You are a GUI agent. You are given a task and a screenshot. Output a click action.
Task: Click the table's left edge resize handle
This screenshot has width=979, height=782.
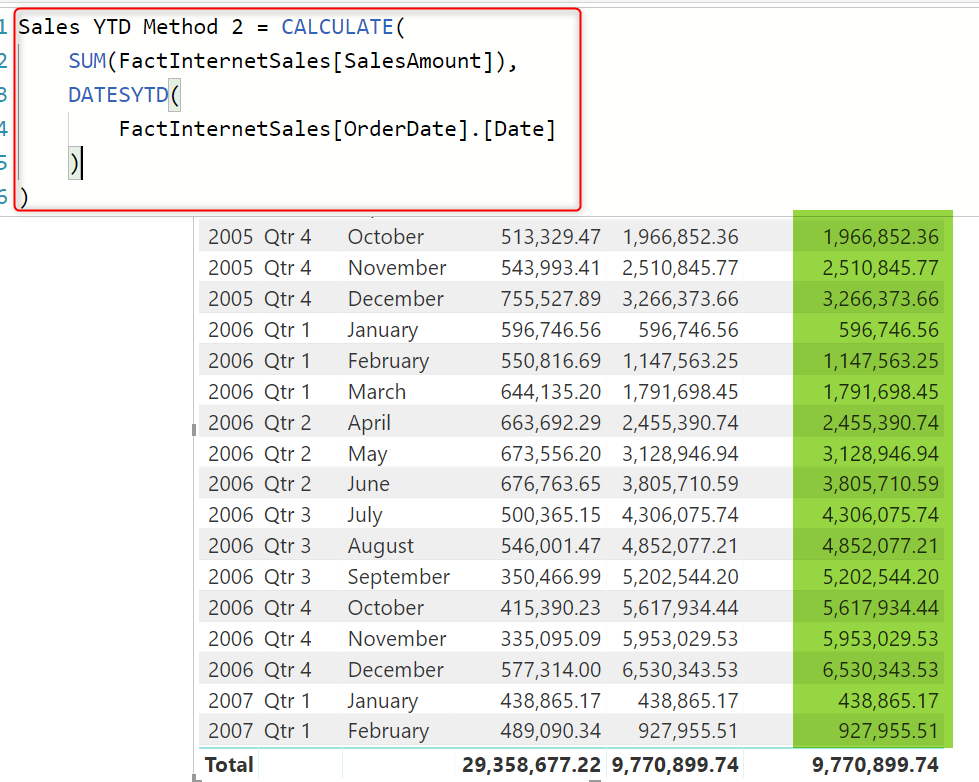pos(194,430)
